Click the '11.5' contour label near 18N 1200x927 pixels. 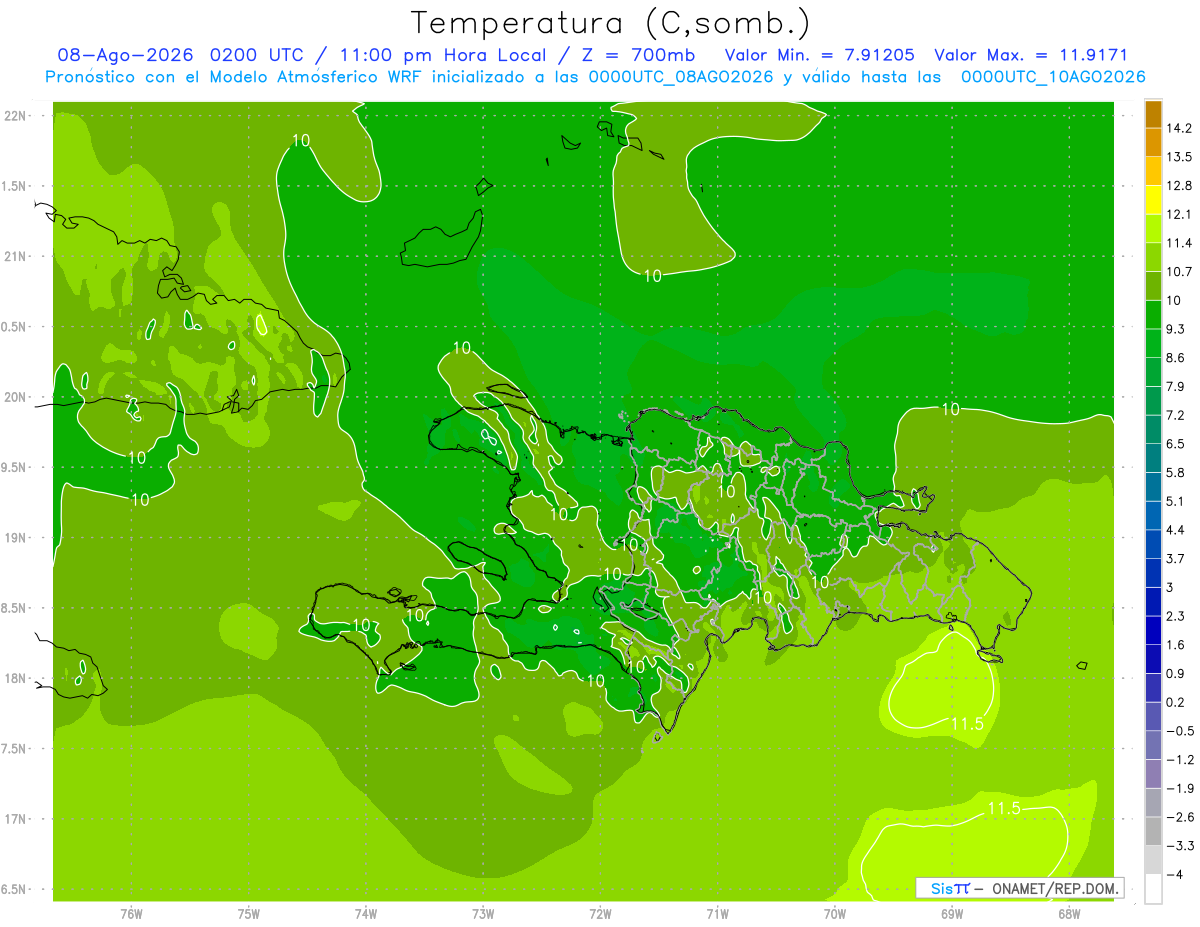click(x=967, y=724)
